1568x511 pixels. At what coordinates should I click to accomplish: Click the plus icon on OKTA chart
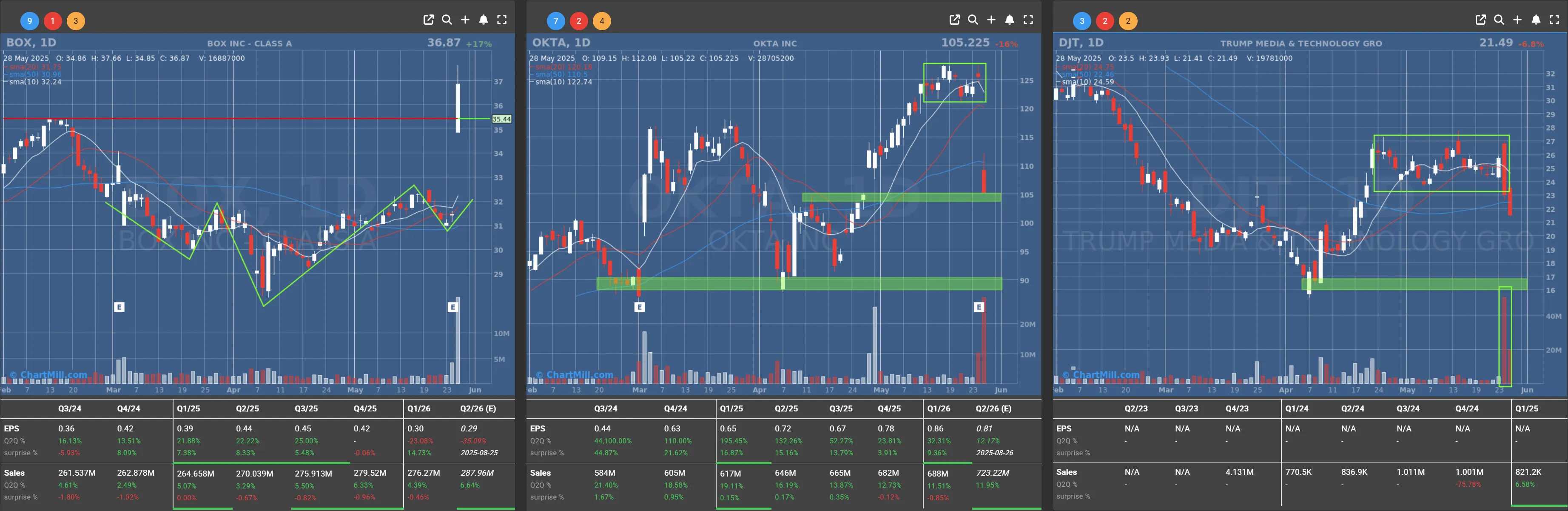[991, 20]
